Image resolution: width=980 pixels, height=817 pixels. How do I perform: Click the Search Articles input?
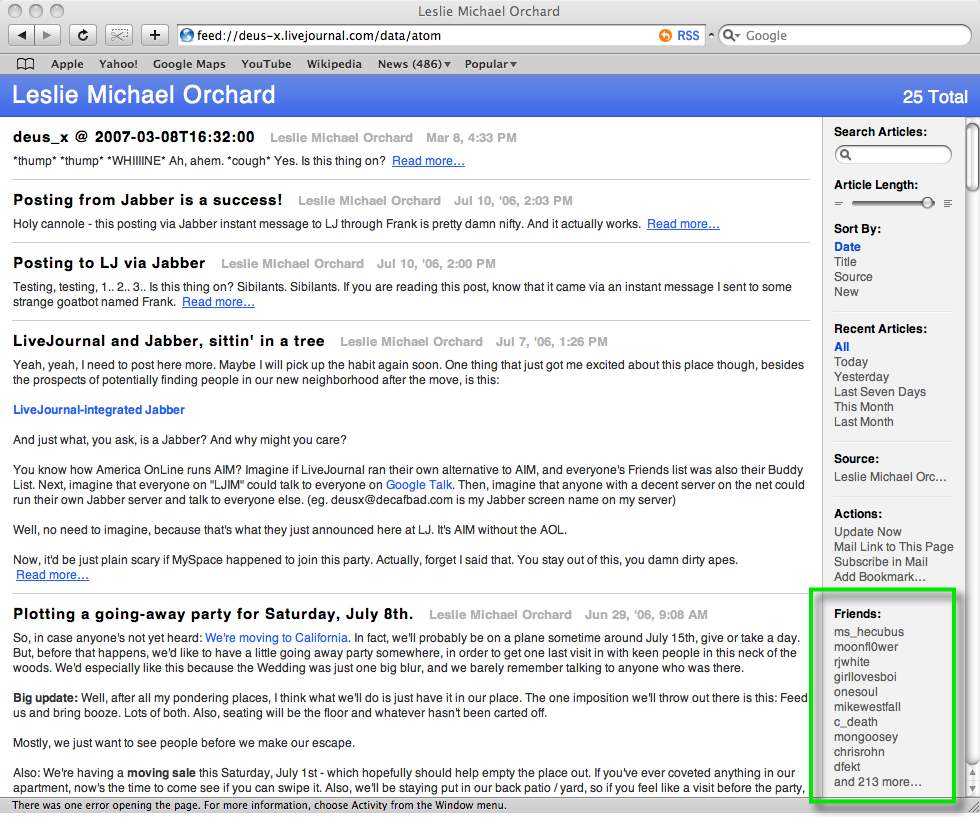click(893, 154)
